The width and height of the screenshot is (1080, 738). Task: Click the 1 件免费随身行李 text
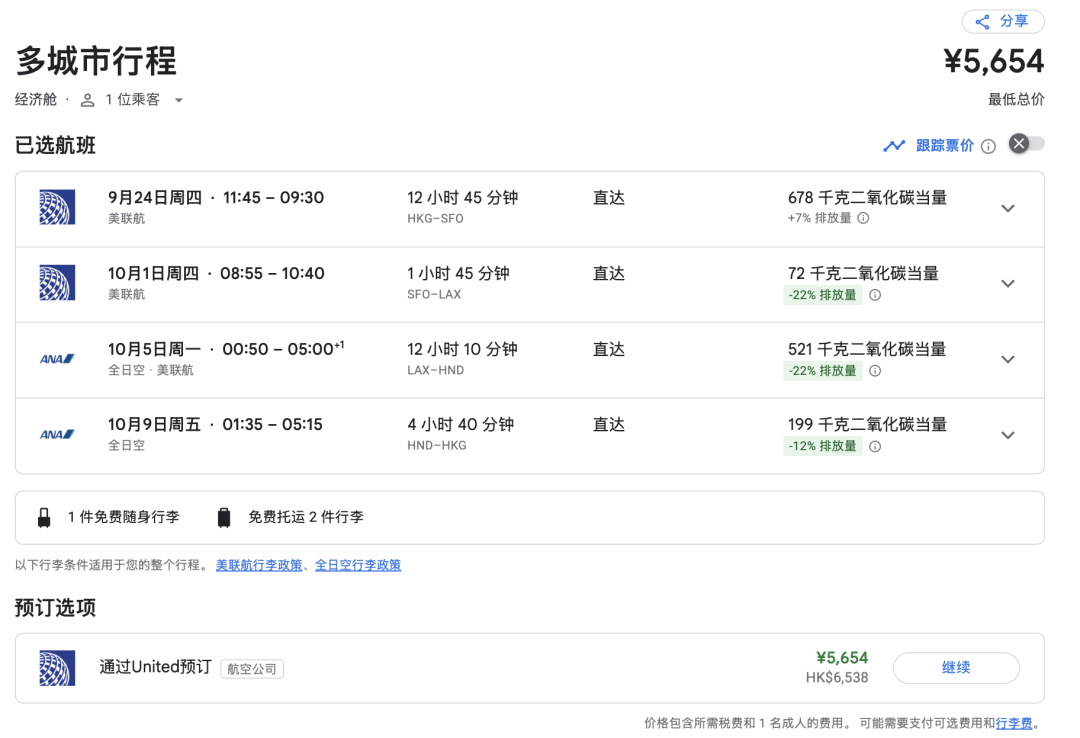(x=123, y=517)
